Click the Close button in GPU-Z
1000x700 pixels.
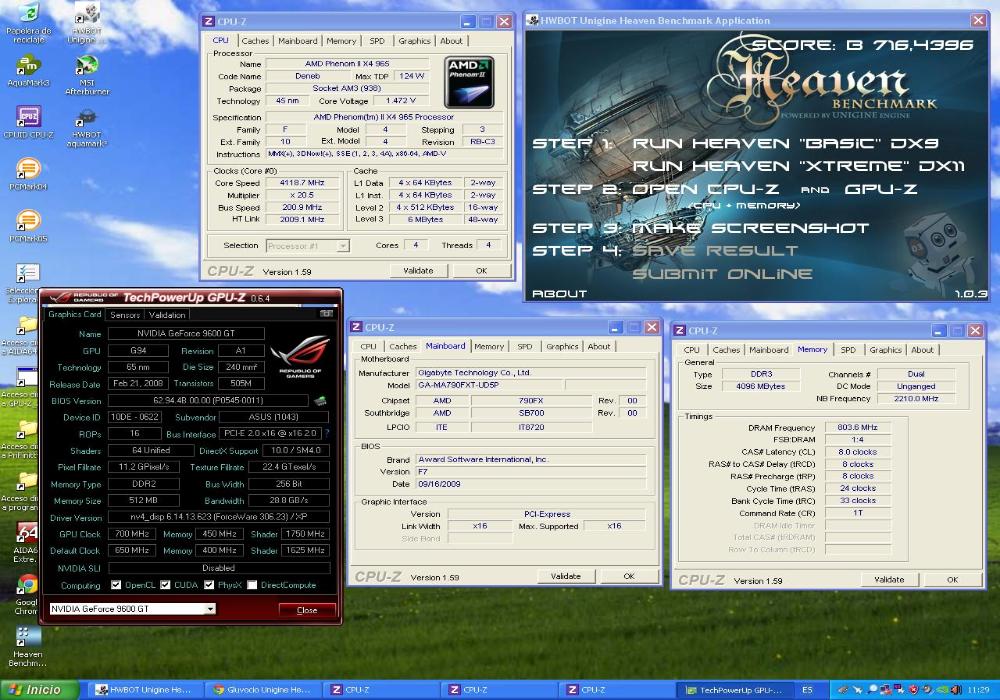pos(307,610)
